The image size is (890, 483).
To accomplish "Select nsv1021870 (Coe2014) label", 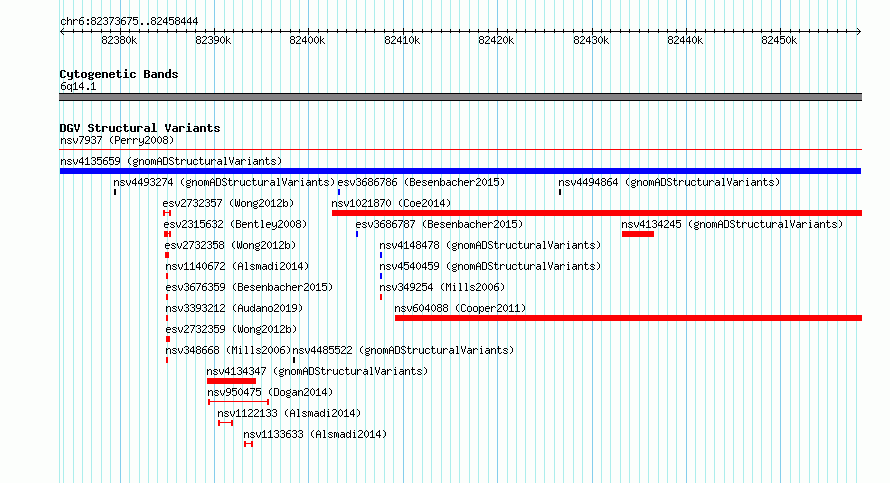I will pyautogui.click(x=391, y=203).
